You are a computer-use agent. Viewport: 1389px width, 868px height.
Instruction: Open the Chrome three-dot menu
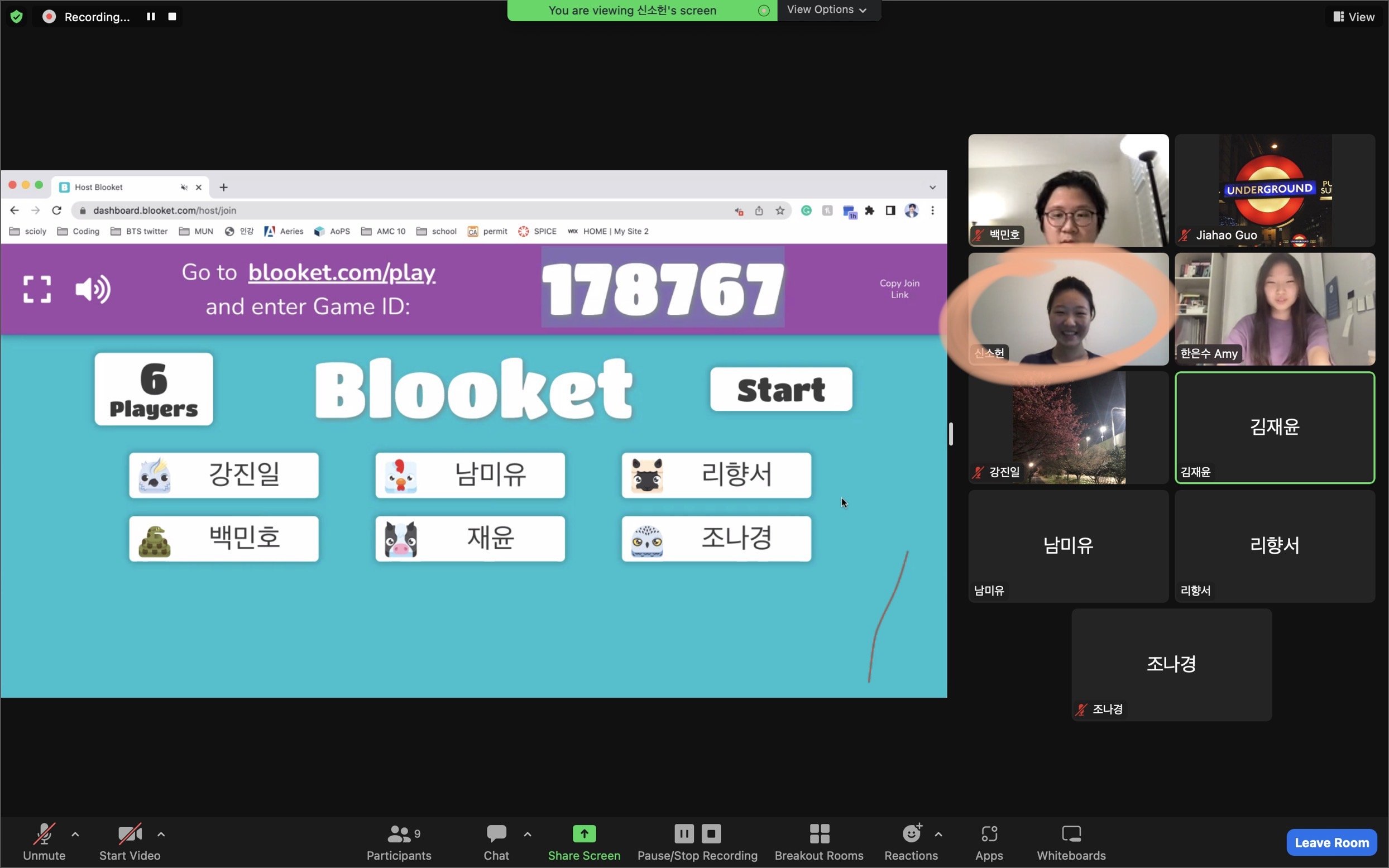[x=932, y=210]
